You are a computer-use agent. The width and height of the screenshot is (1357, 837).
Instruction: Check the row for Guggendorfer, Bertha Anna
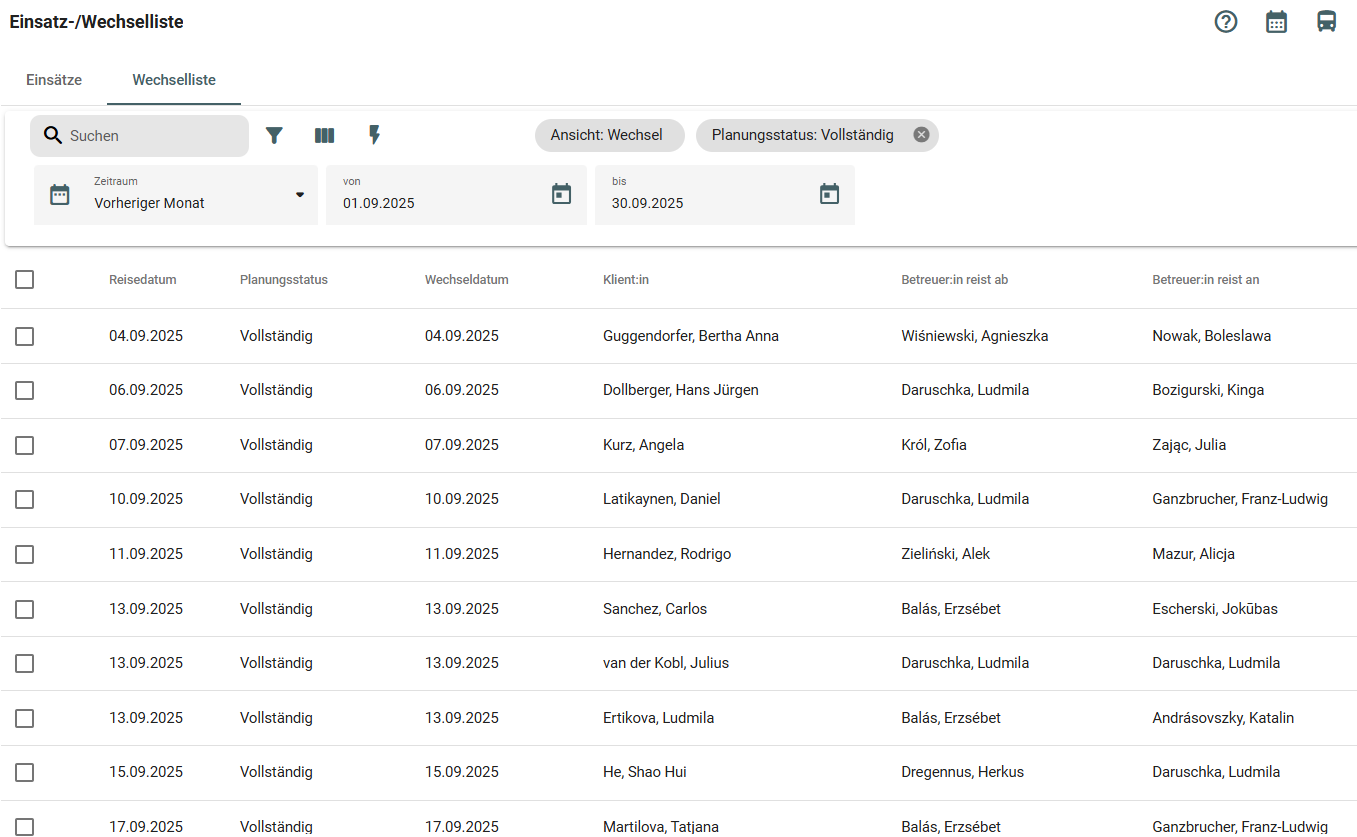tap(25, 337)
